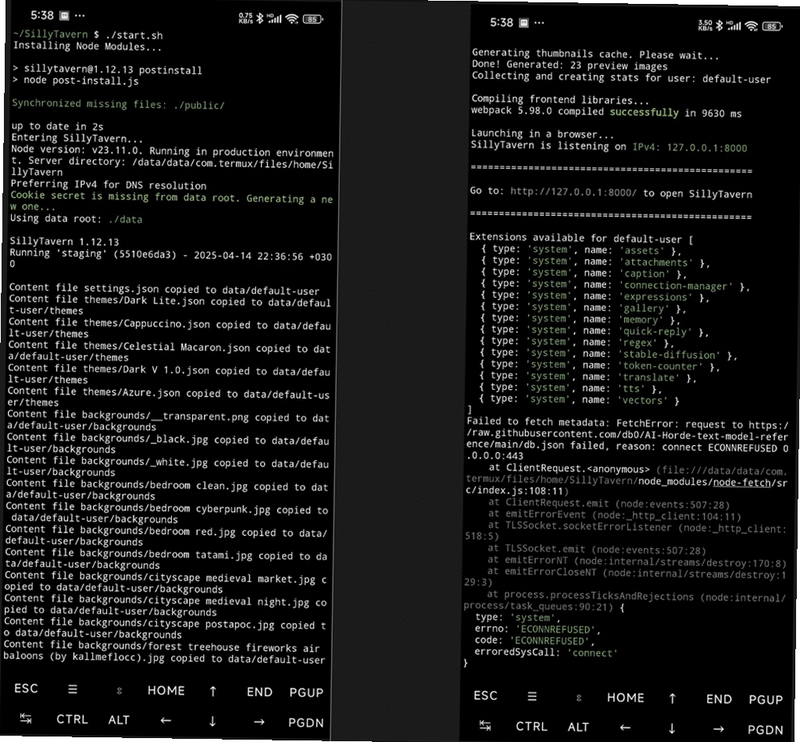Click 'Launching in a browser...' line
Image resolution: width=800 pixels, height=742 pixels.
542,134
